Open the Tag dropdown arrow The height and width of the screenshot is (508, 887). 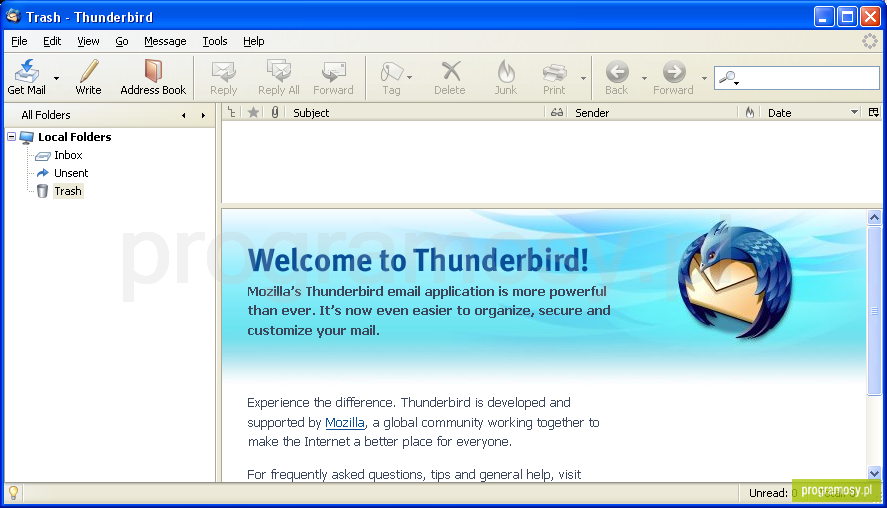(410, 78)
